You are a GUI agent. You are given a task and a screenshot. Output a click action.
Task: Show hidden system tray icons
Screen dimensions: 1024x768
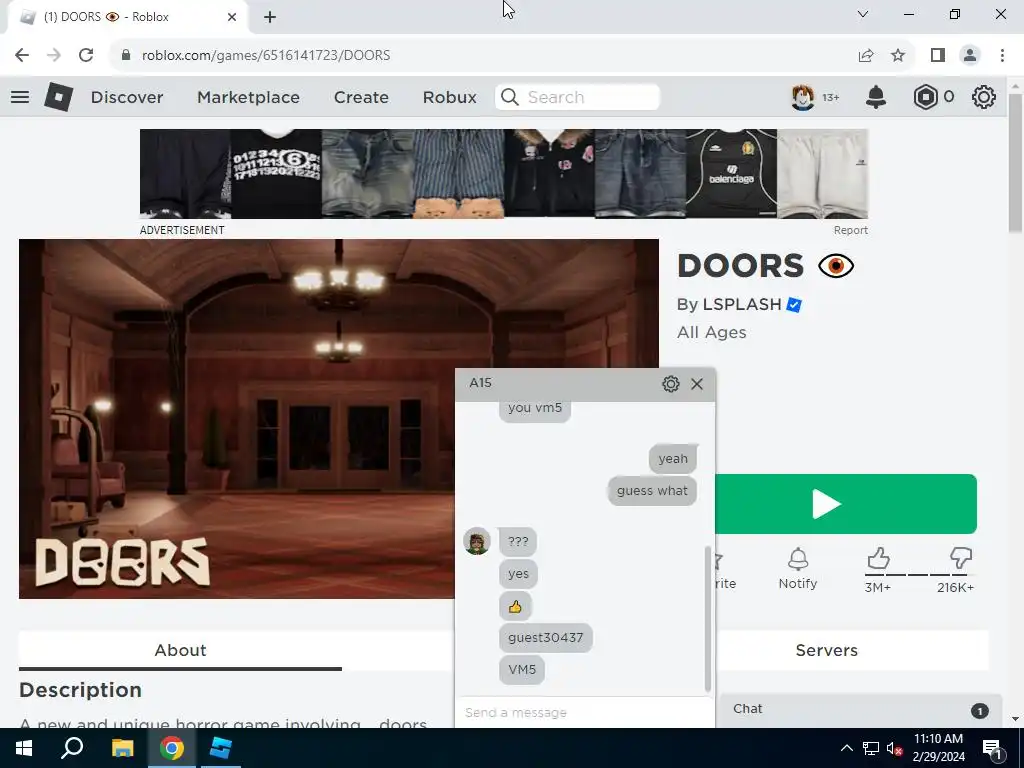846,748
